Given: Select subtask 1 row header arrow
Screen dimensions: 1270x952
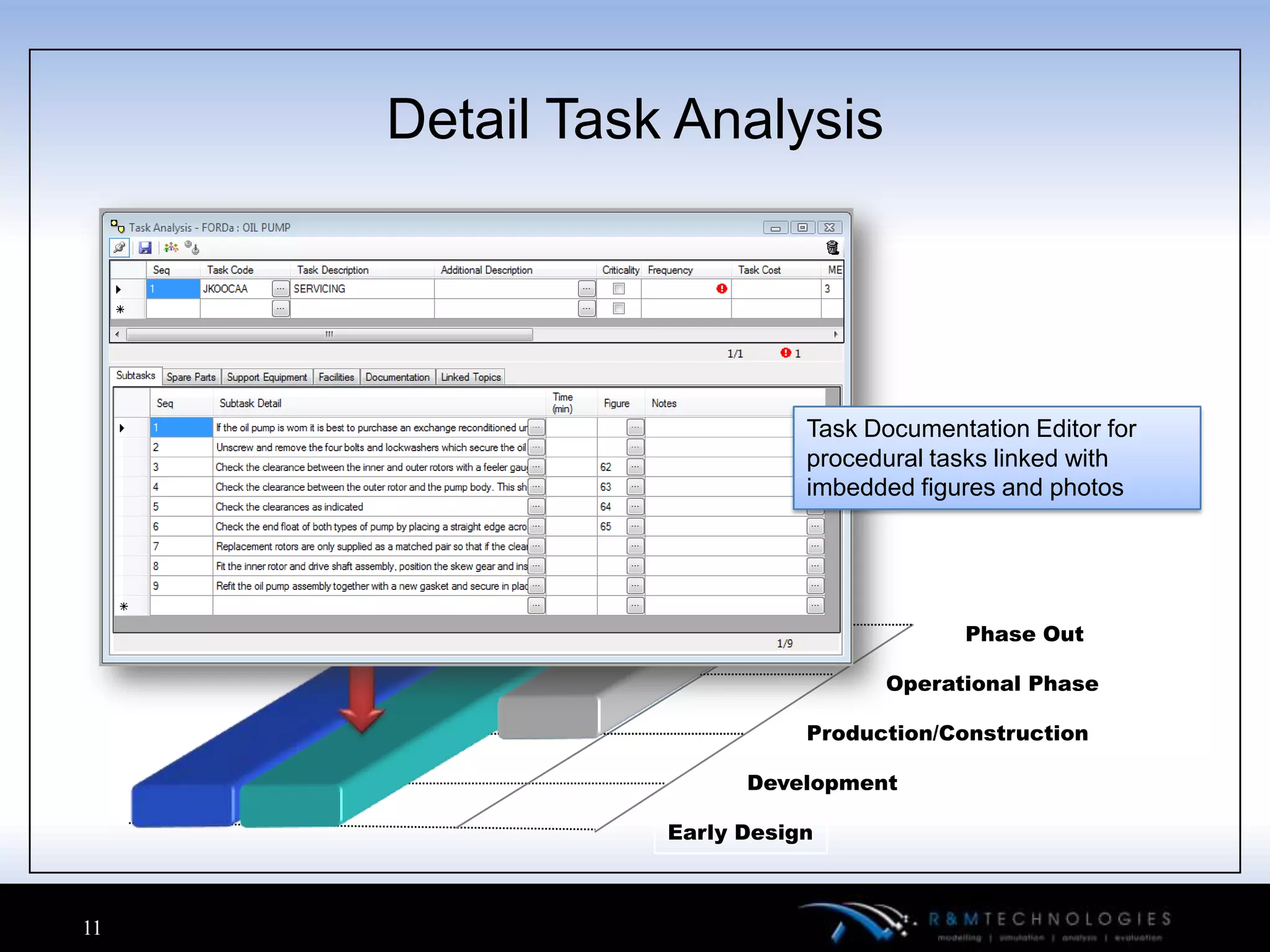Looking at the screenshot, I should [131, 428].
